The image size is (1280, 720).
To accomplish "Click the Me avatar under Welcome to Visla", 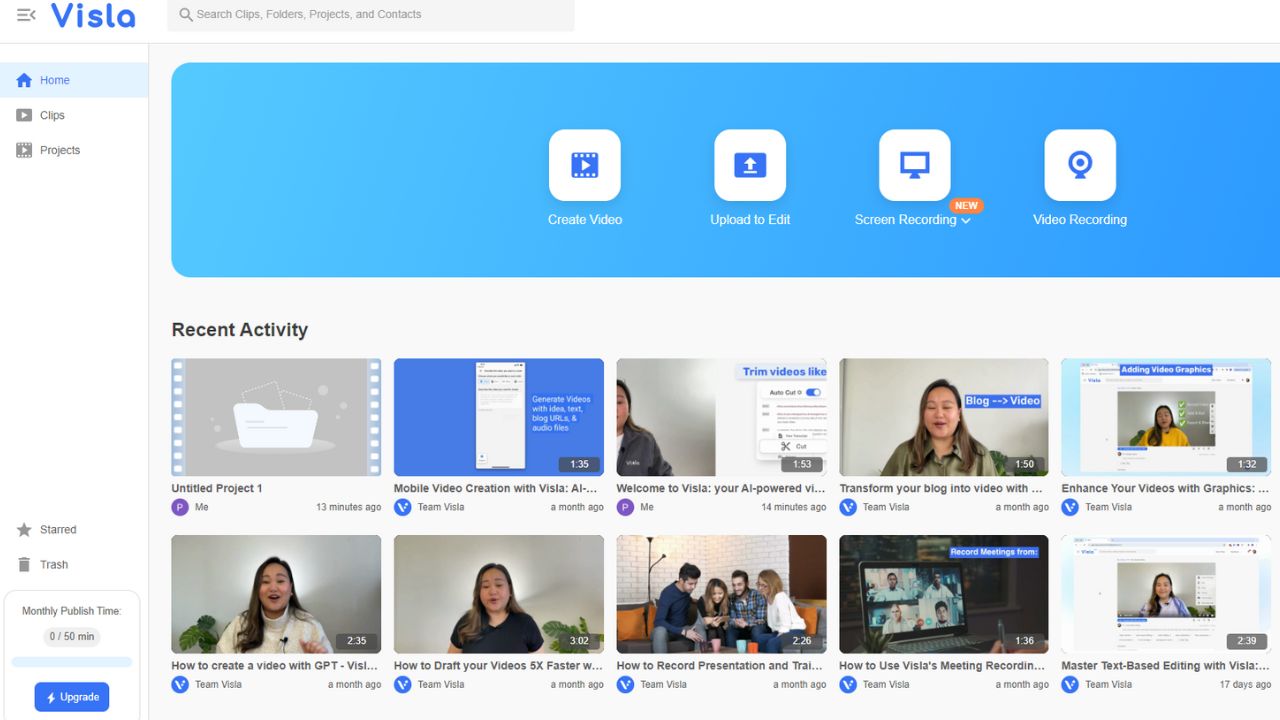I will 625,507.
